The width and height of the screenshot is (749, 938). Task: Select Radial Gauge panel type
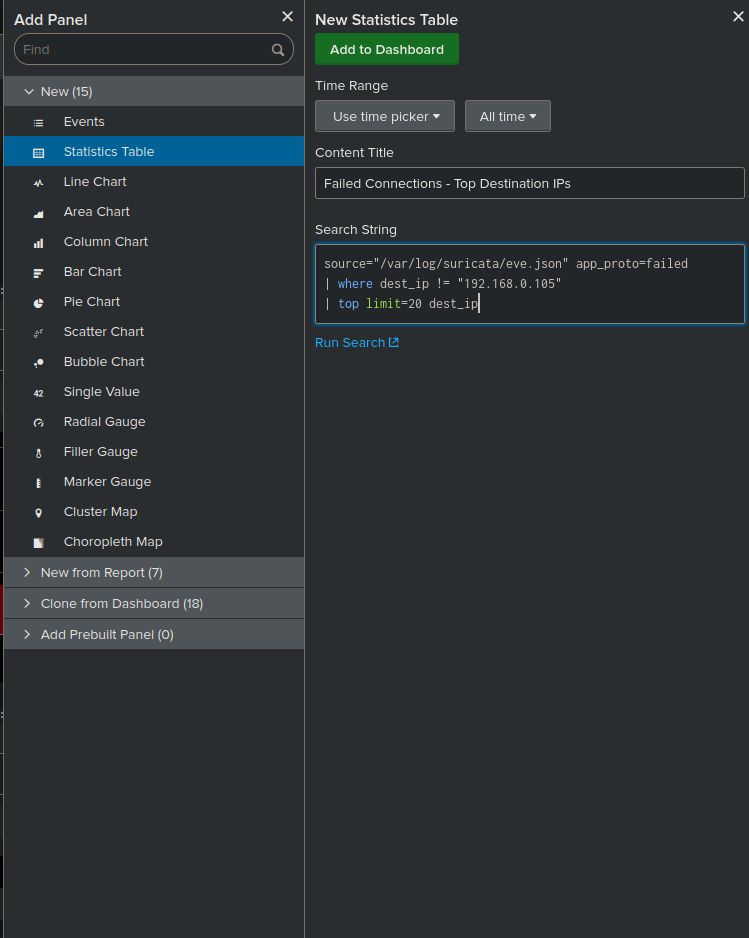click(x=154, y=422)
